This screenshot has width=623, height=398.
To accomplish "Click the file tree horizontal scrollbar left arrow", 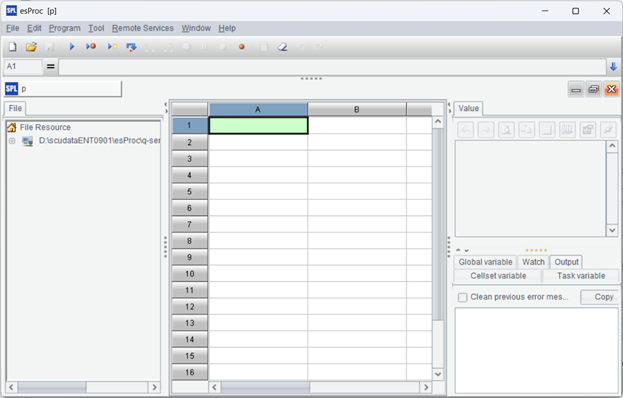I will point(11,387).
